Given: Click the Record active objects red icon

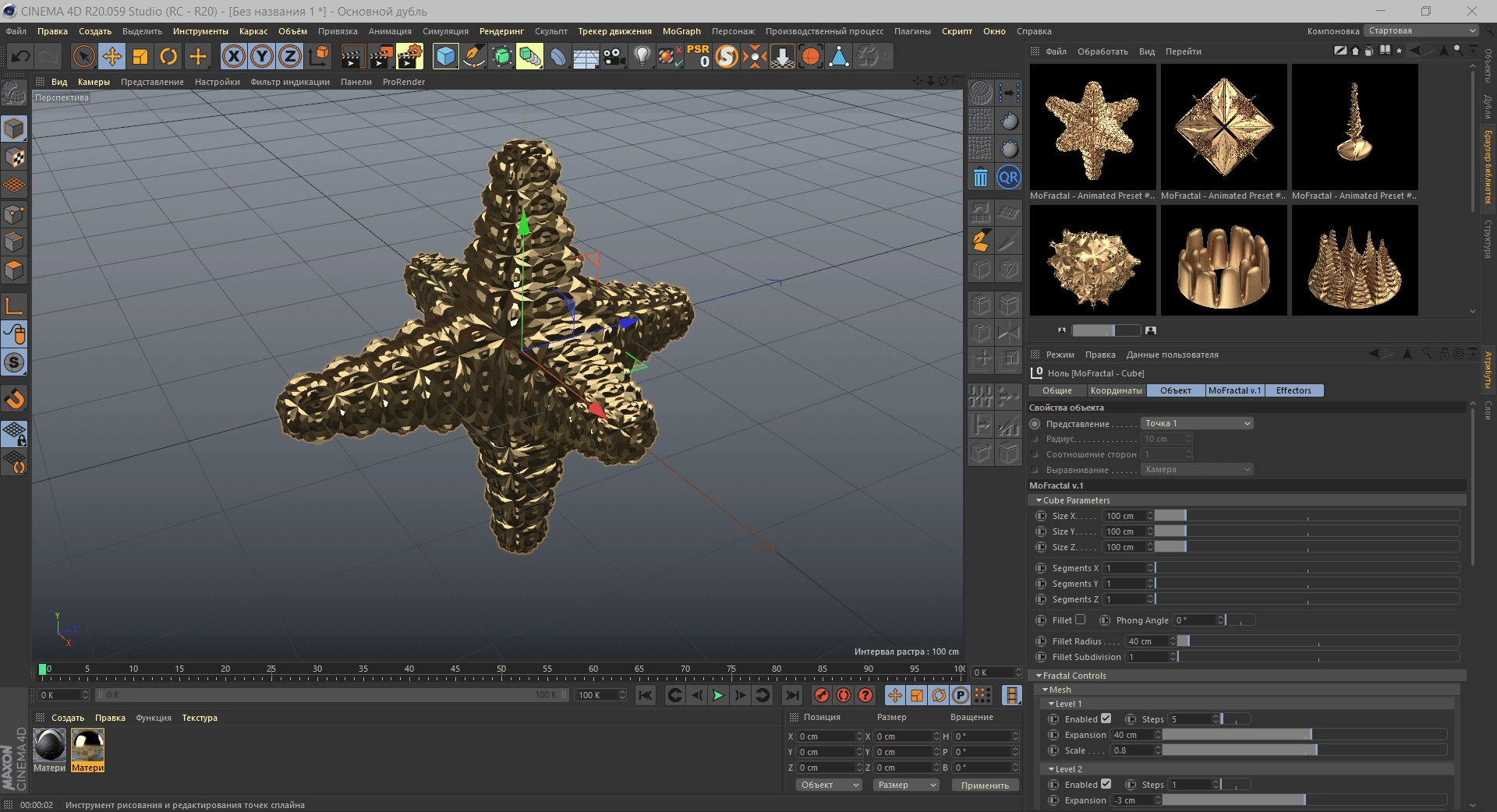Looking at the screenshot, I should click(x=822, y=695).
